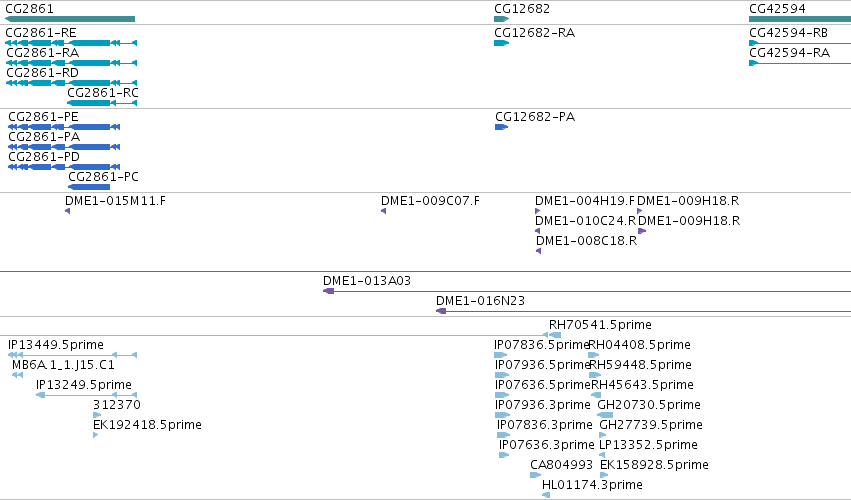
Task: Click the CA804993 EST glyph
Action: (x=536, y=476)
